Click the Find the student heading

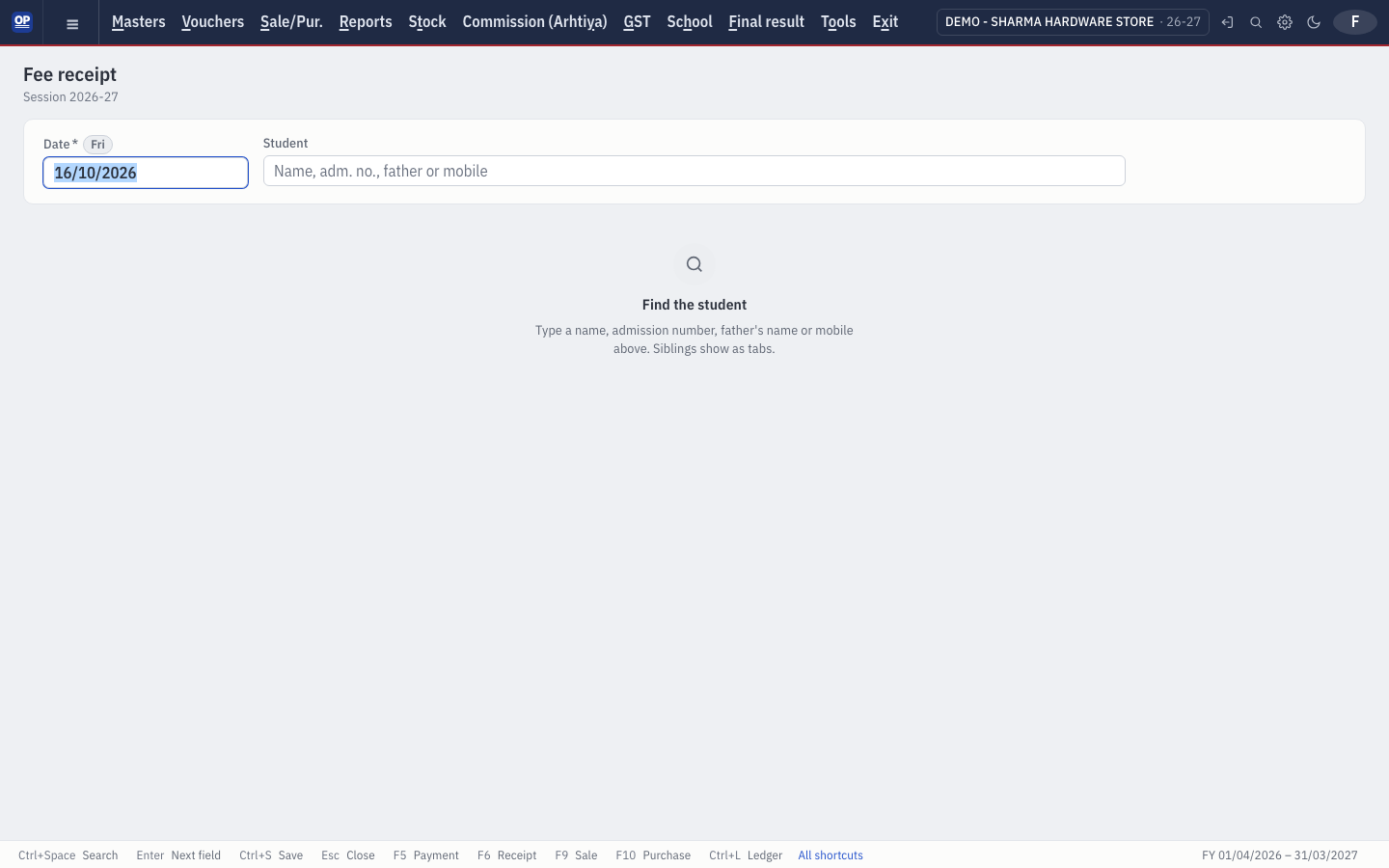pos(694,305)
